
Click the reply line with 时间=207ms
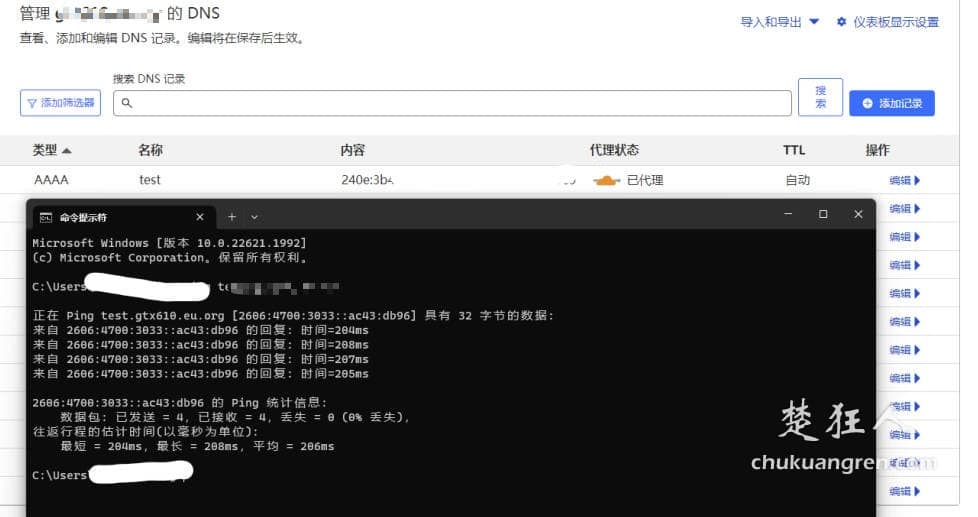click(x=200, y=359)
